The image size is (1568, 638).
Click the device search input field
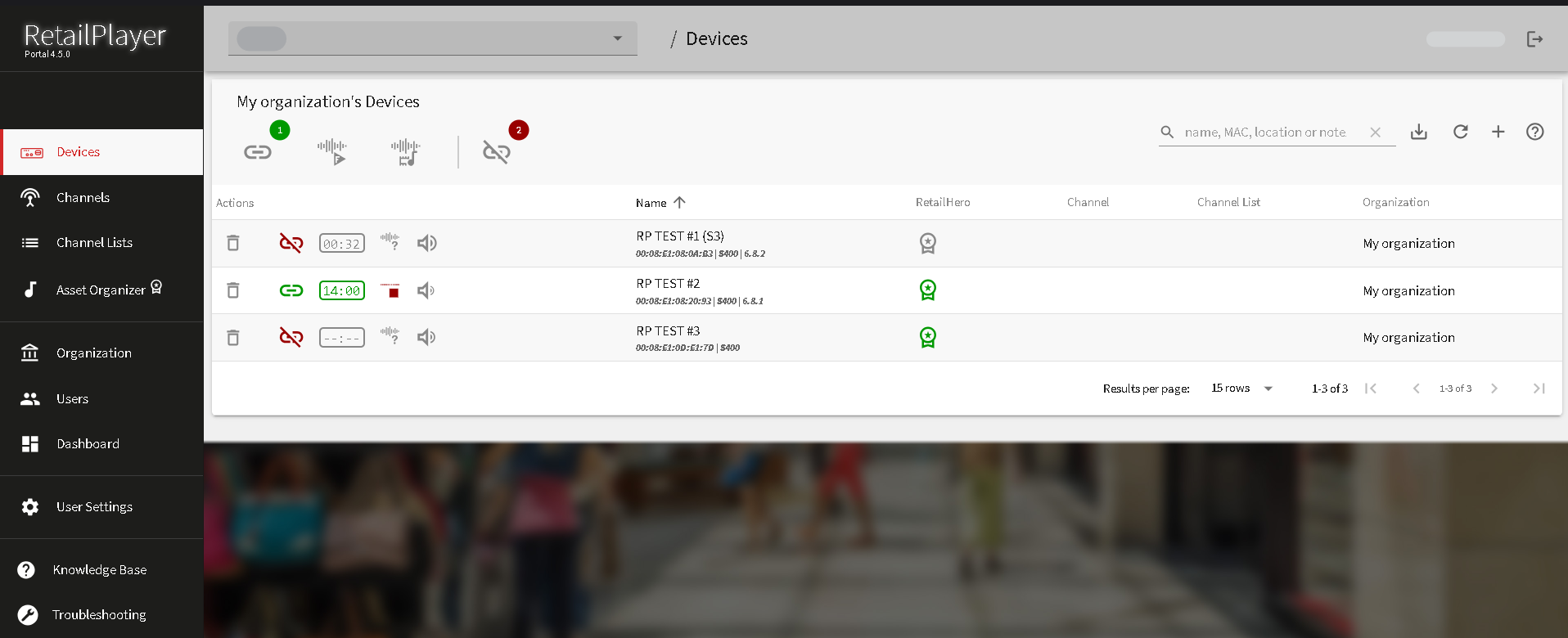click(1267, 133)
